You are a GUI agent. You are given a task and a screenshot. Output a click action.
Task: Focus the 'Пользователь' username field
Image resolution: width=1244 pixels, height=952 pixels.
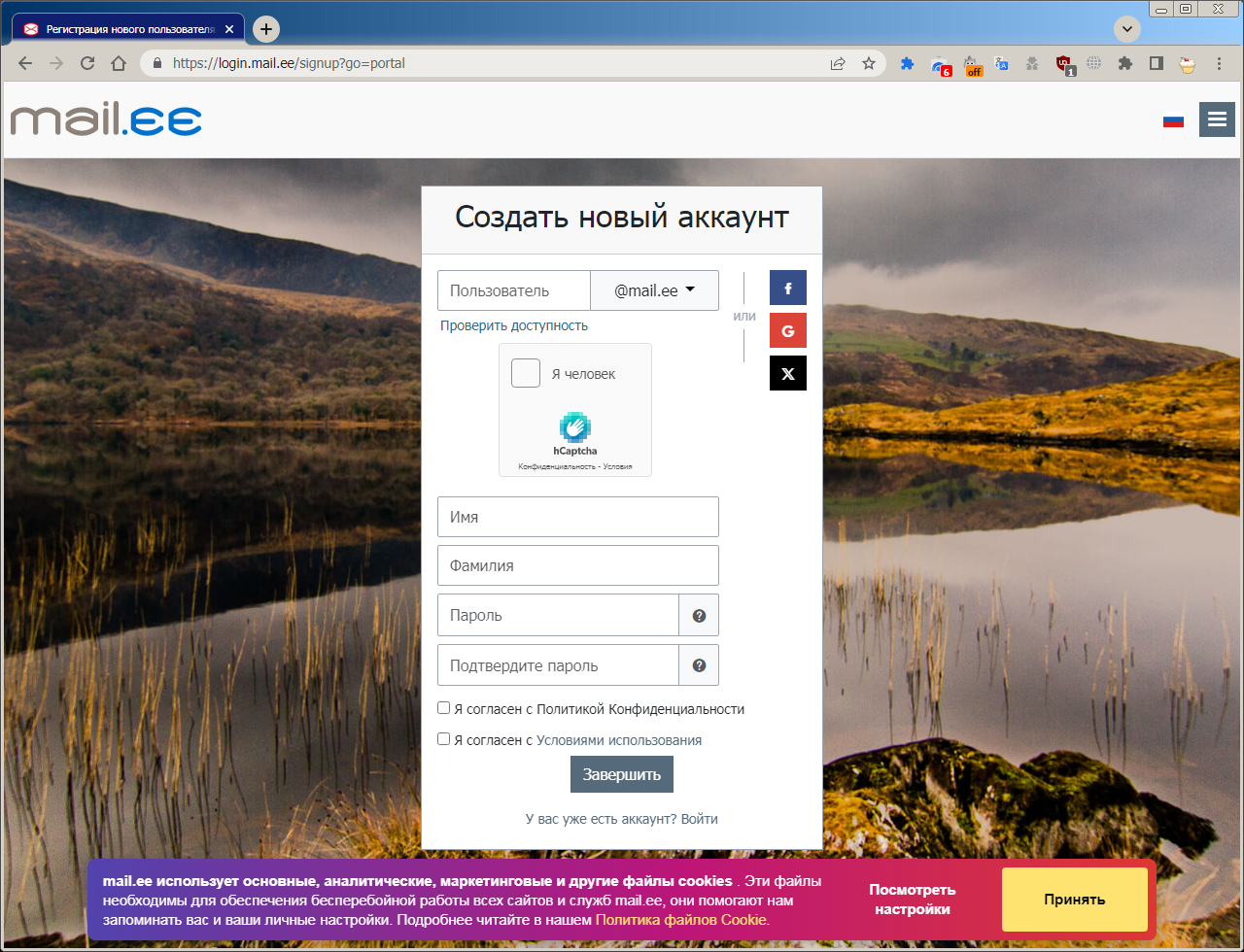[x=514, y=290]
